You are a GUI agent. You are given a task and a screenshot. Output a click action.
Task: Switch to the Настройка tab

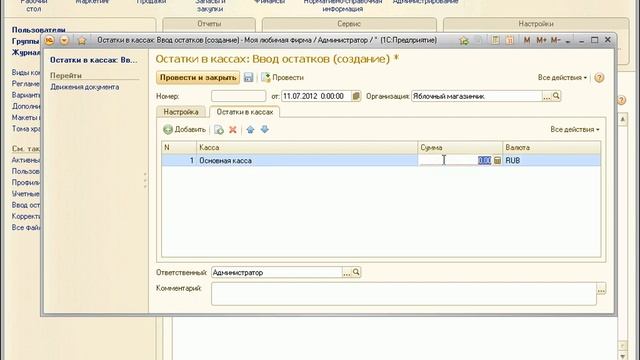pos(181,112)
